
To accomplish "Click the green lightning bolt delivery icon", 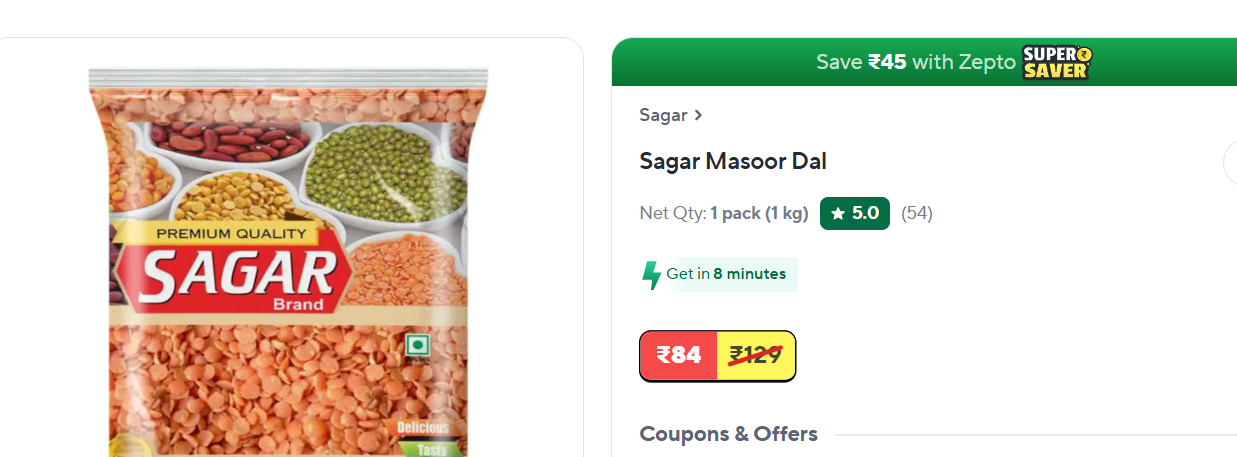I will click(652, 275).
